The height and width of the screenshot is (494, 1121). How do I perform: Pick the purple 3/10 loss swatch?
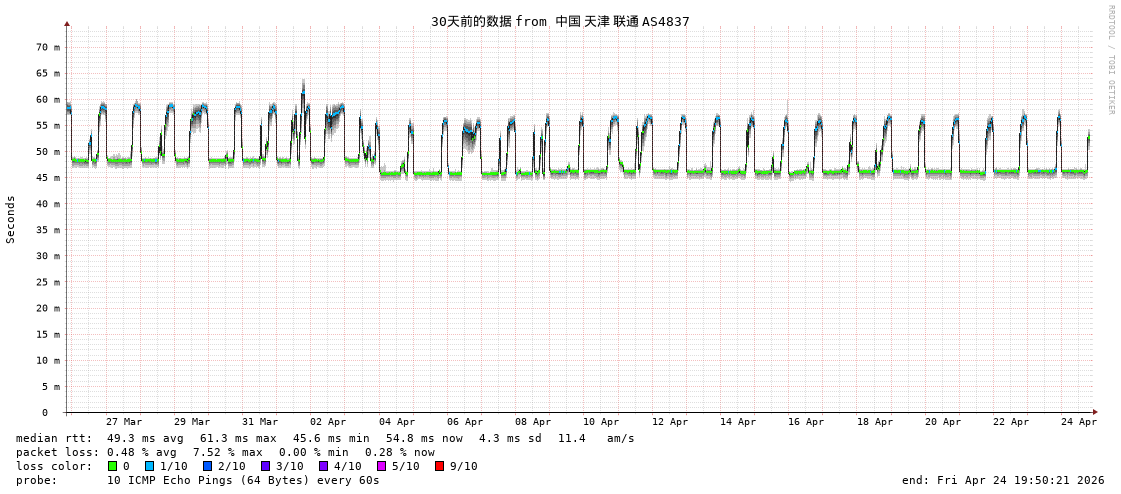[265, 466]
